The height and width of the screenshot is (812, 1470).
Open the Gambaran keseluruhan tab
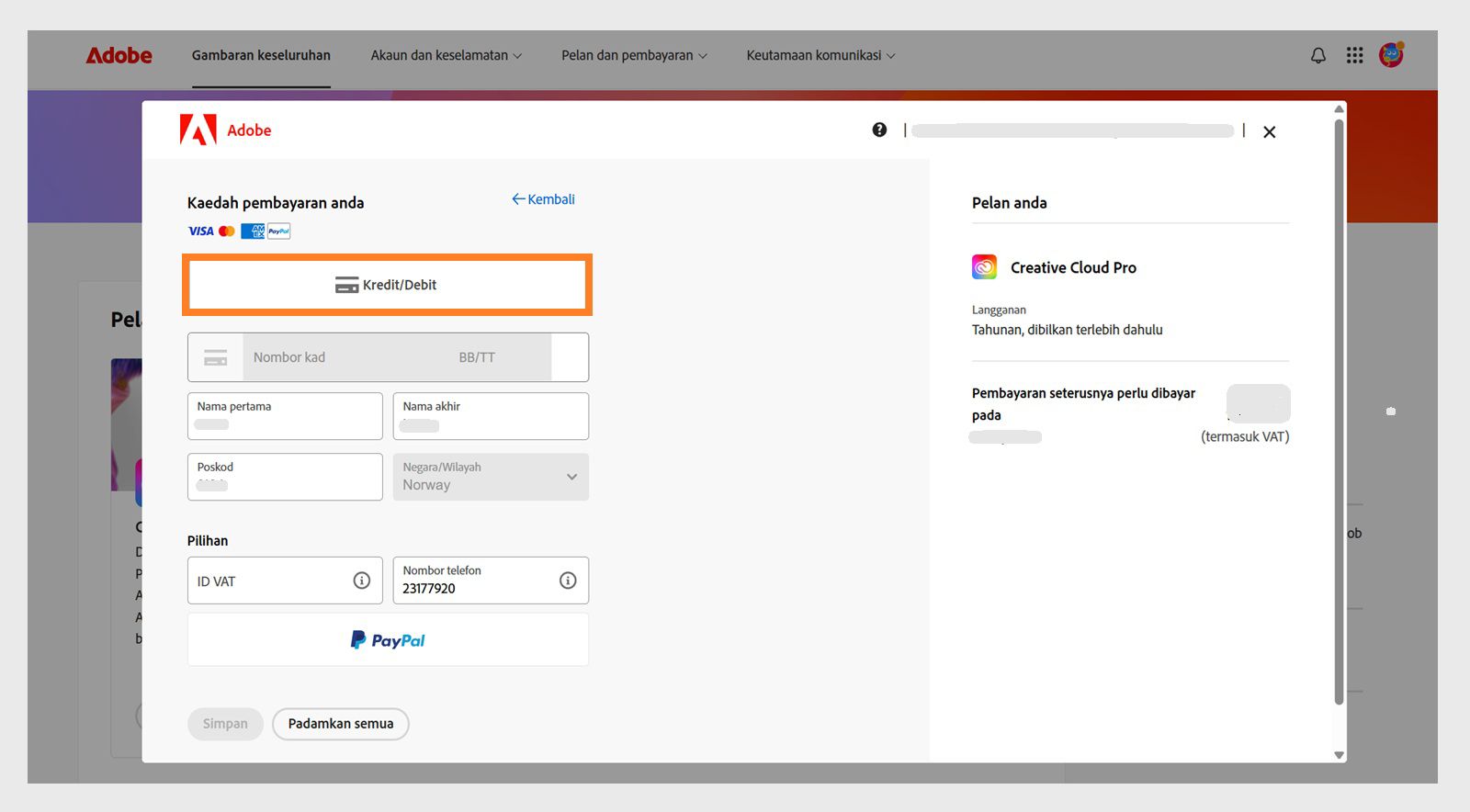(x=261, y=55)
